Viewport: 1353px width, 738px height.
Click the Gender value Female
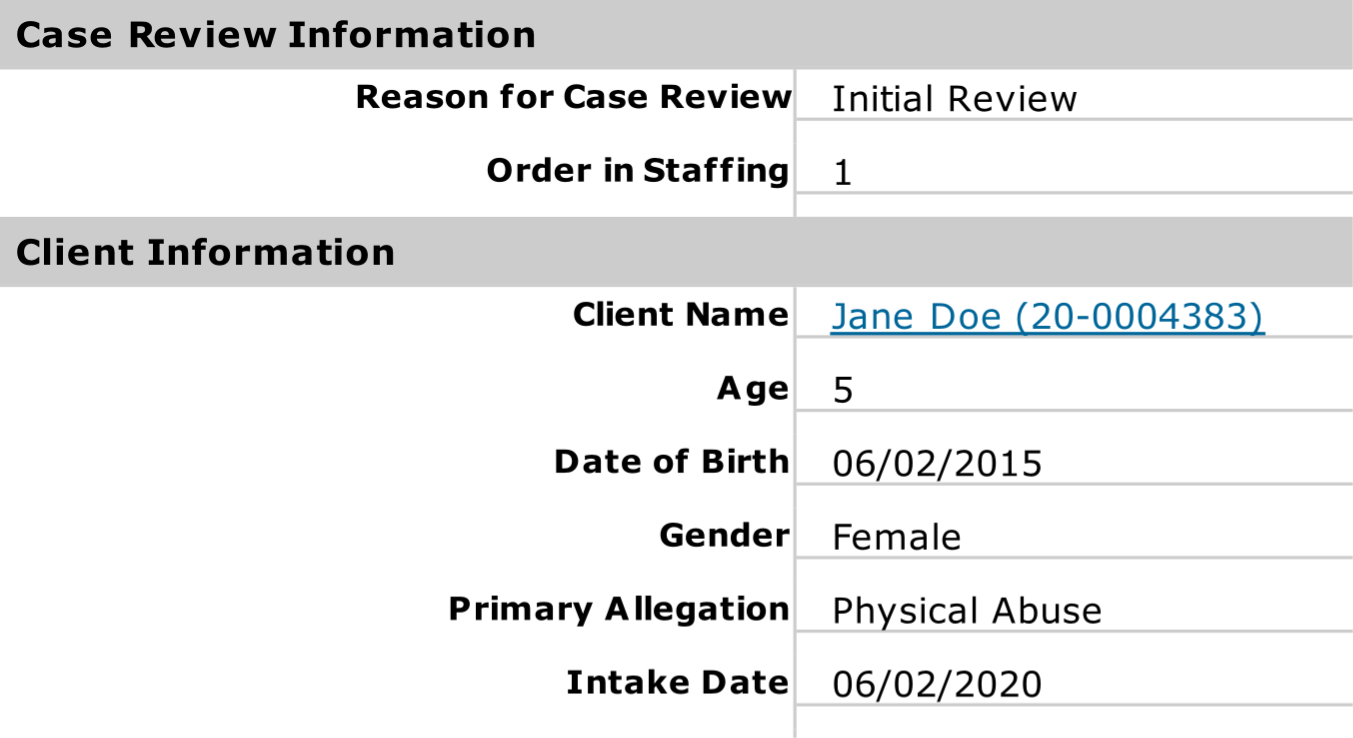[896, 538]
